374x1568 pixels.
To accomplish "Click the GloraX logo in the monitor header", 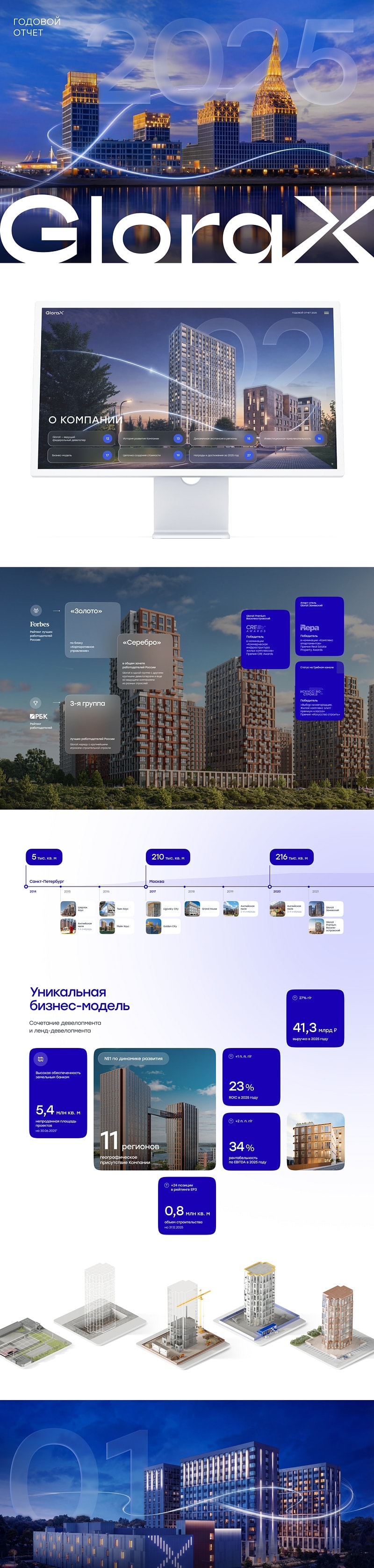I will pos(55,313).
